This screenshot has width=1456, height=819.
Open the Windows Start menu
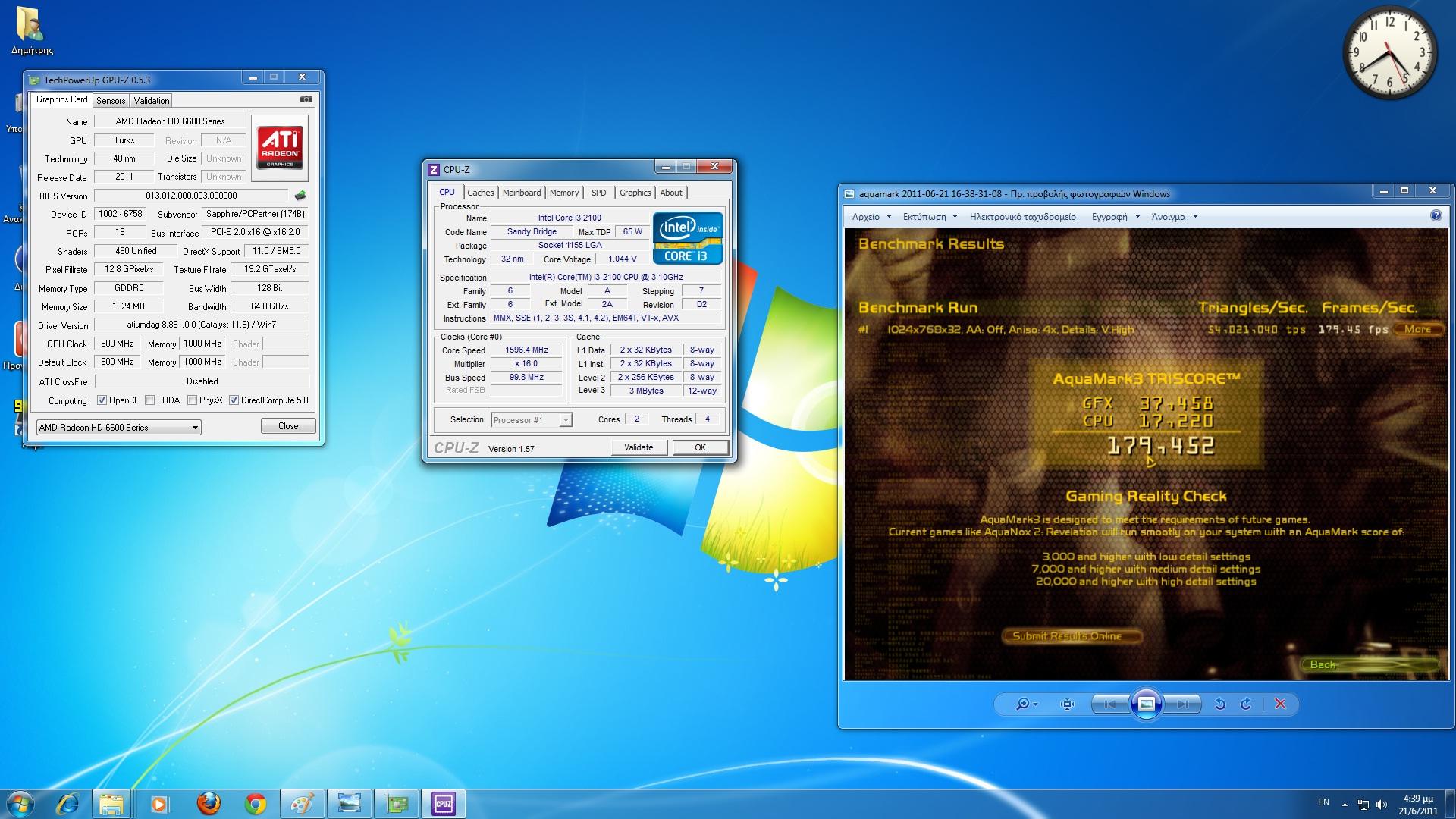tap(20, 804)
